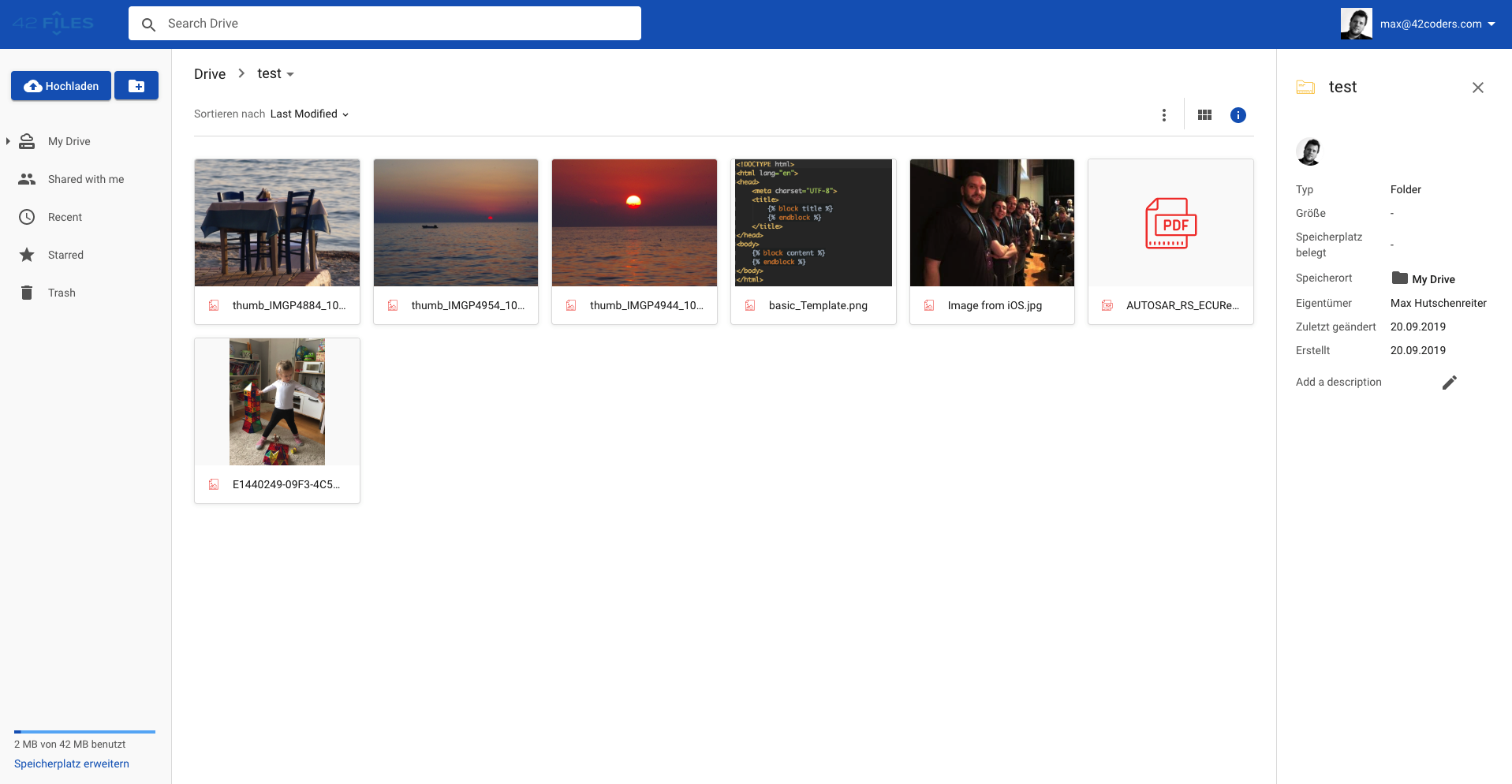
Task: Click Add a description text
Action: click(x=1338, y=382)
